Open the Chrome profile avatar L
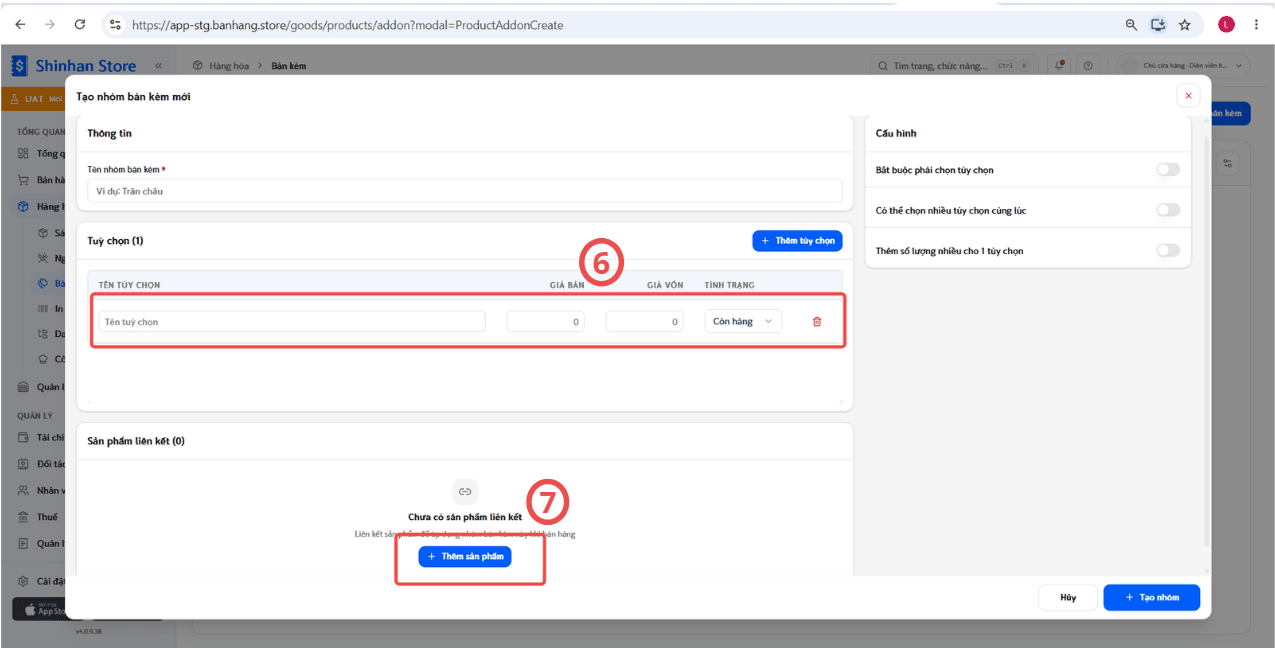This screenshot has height=648, width=1275. click(x=1226, y=25)
